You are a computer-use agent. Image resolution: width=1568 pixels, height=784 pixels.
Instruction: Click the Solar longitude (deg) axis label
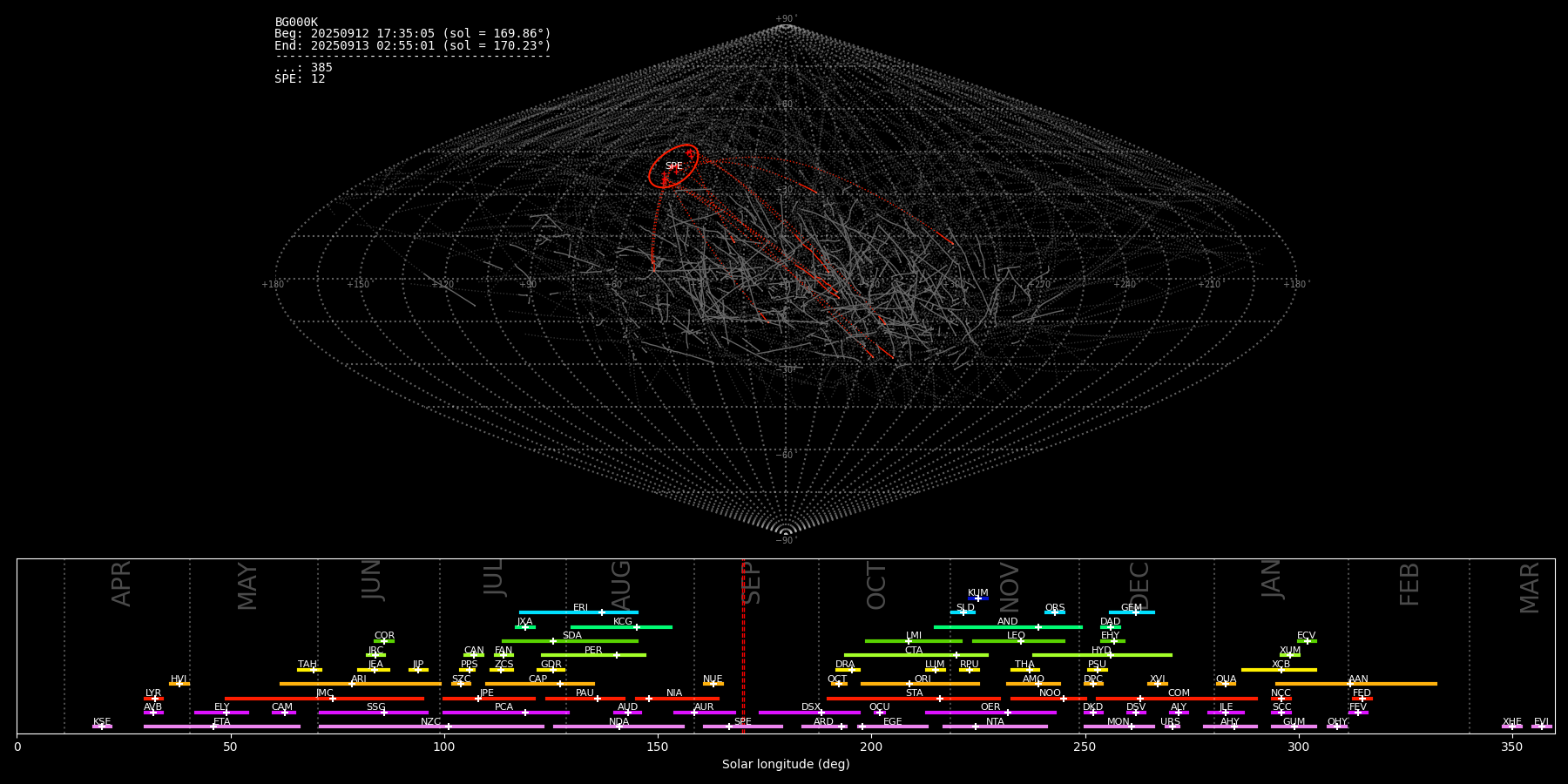coord(786,765)
